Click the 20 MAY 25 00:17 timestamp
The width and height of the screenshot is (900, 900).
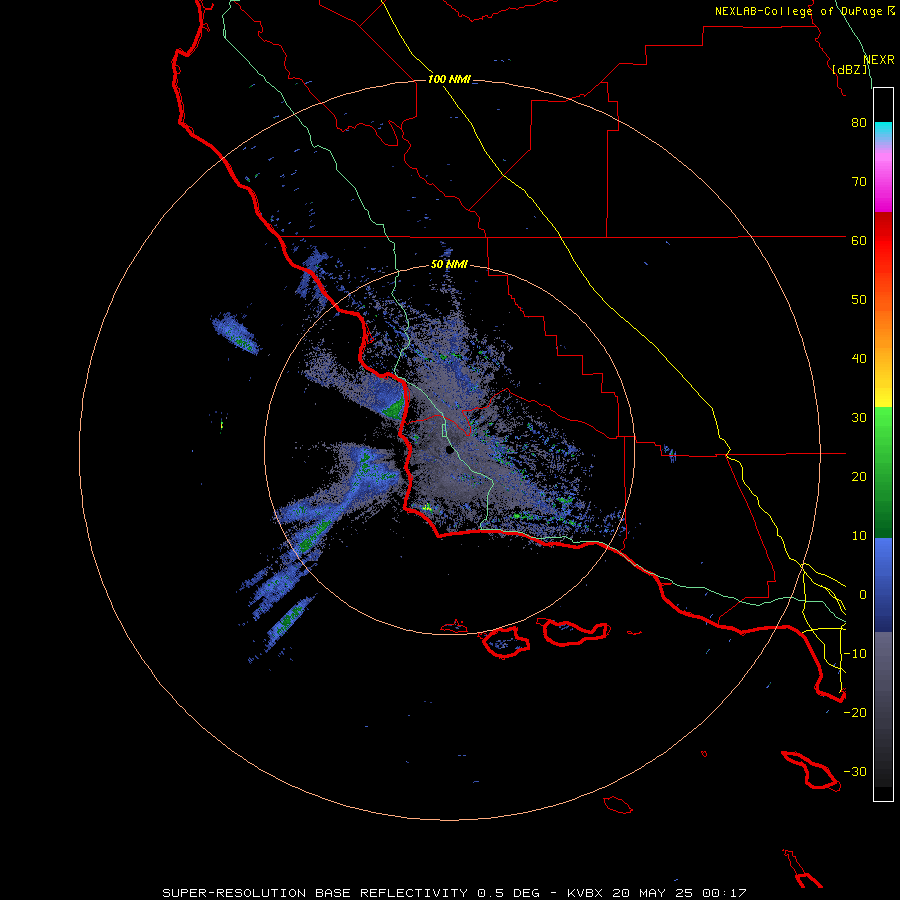(679, 893)
